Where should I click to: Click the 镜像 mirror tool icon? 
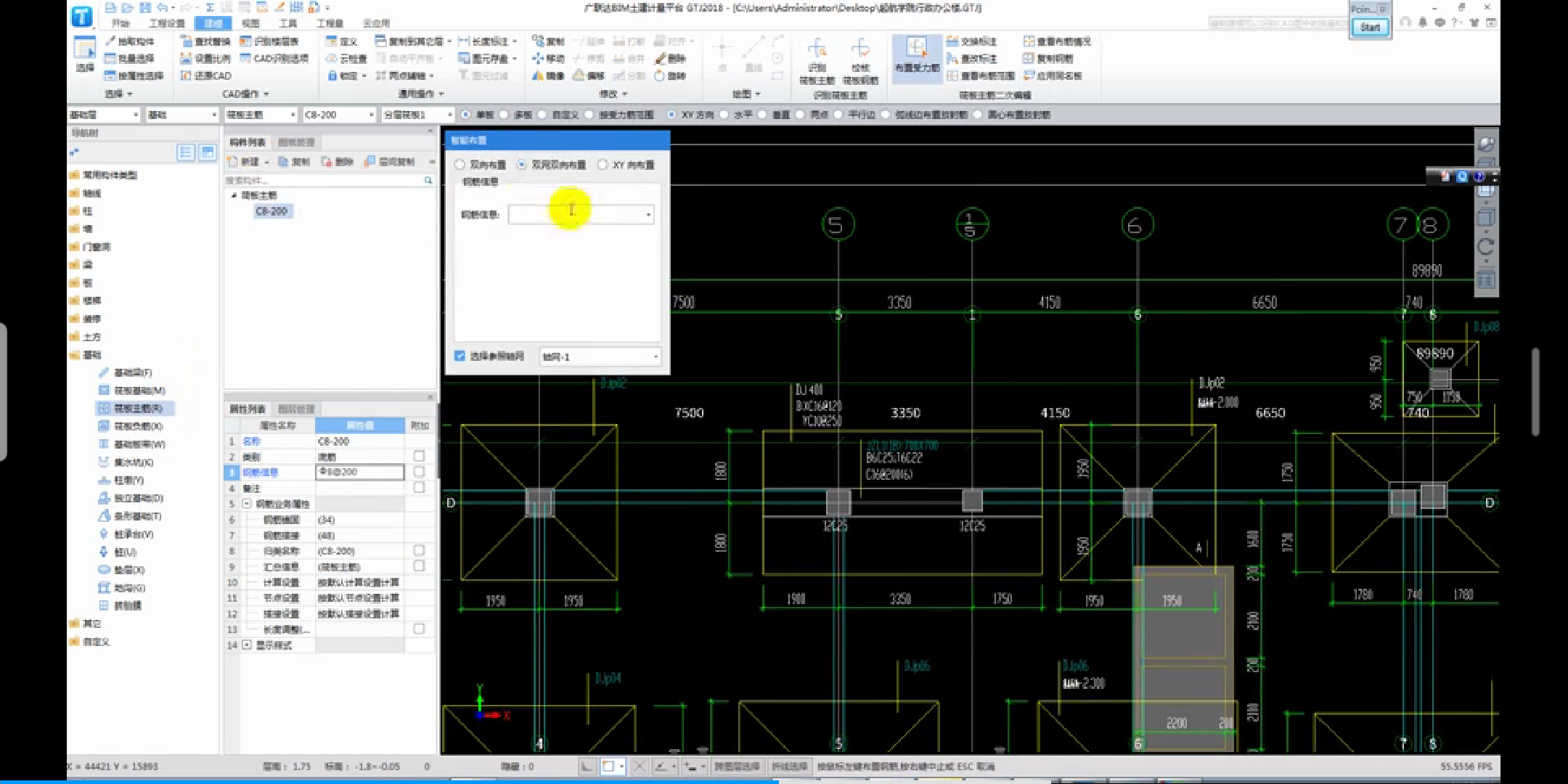[x=537, y=75]
